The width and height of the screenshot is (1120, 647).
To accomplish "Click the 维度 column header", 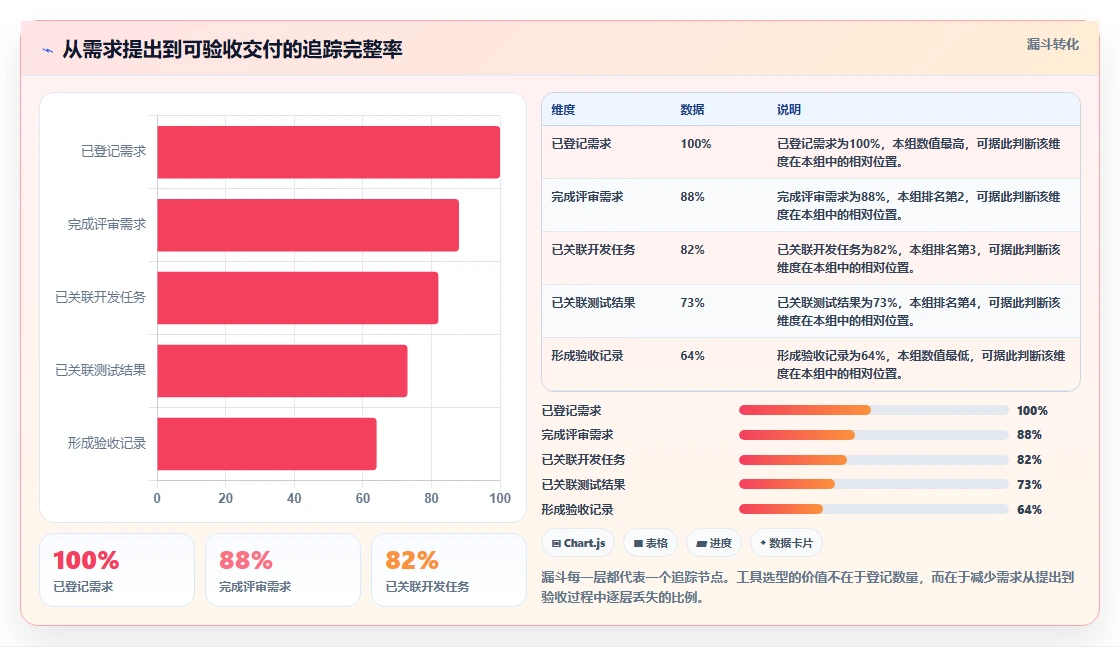I will (563, 109).
